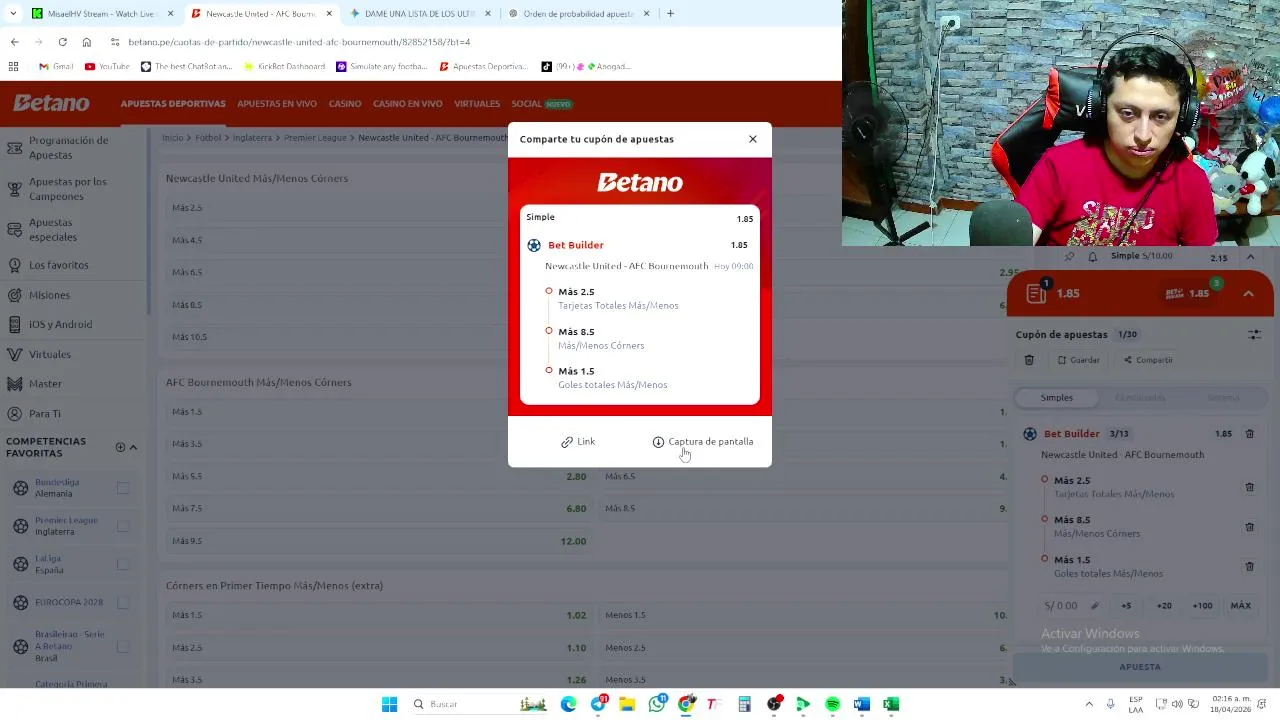1280x720 pixels.
Task: Collapse Competencias Favoritas section chevron
Action: pyautogui.click(x=133, y=448)
